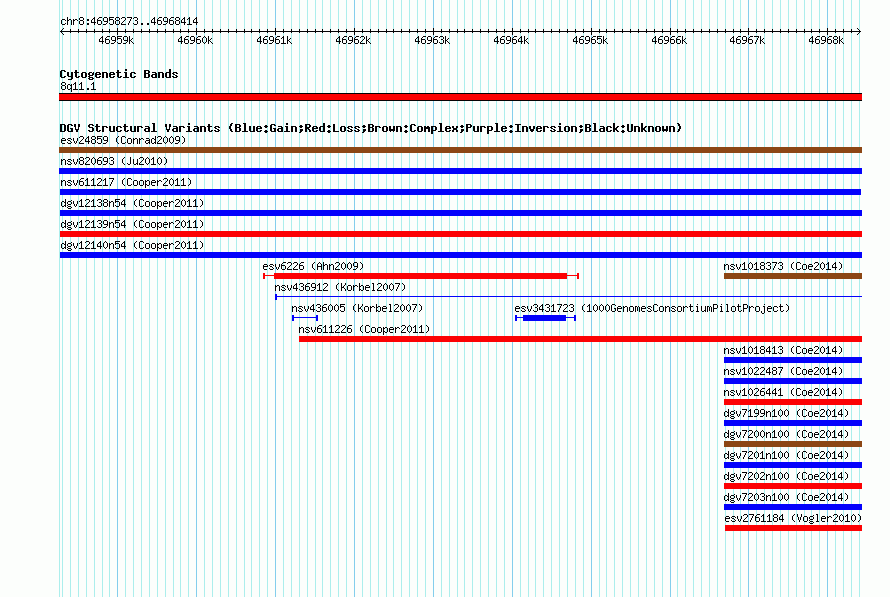
Task: Click the small blue nsv436005 variant glyph
Action: (x=305, y=318)
